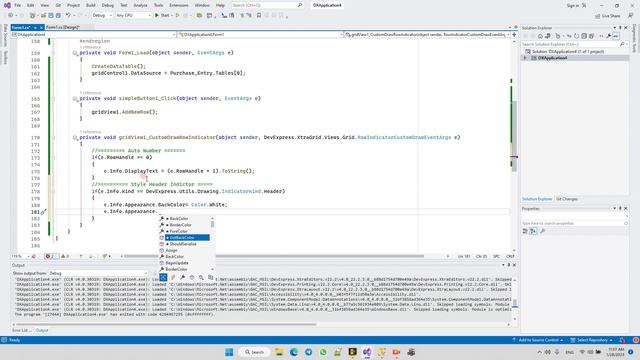Screen dimensions: 640x360
Task: Click Sign in link
Action: [x=573, y=5]
